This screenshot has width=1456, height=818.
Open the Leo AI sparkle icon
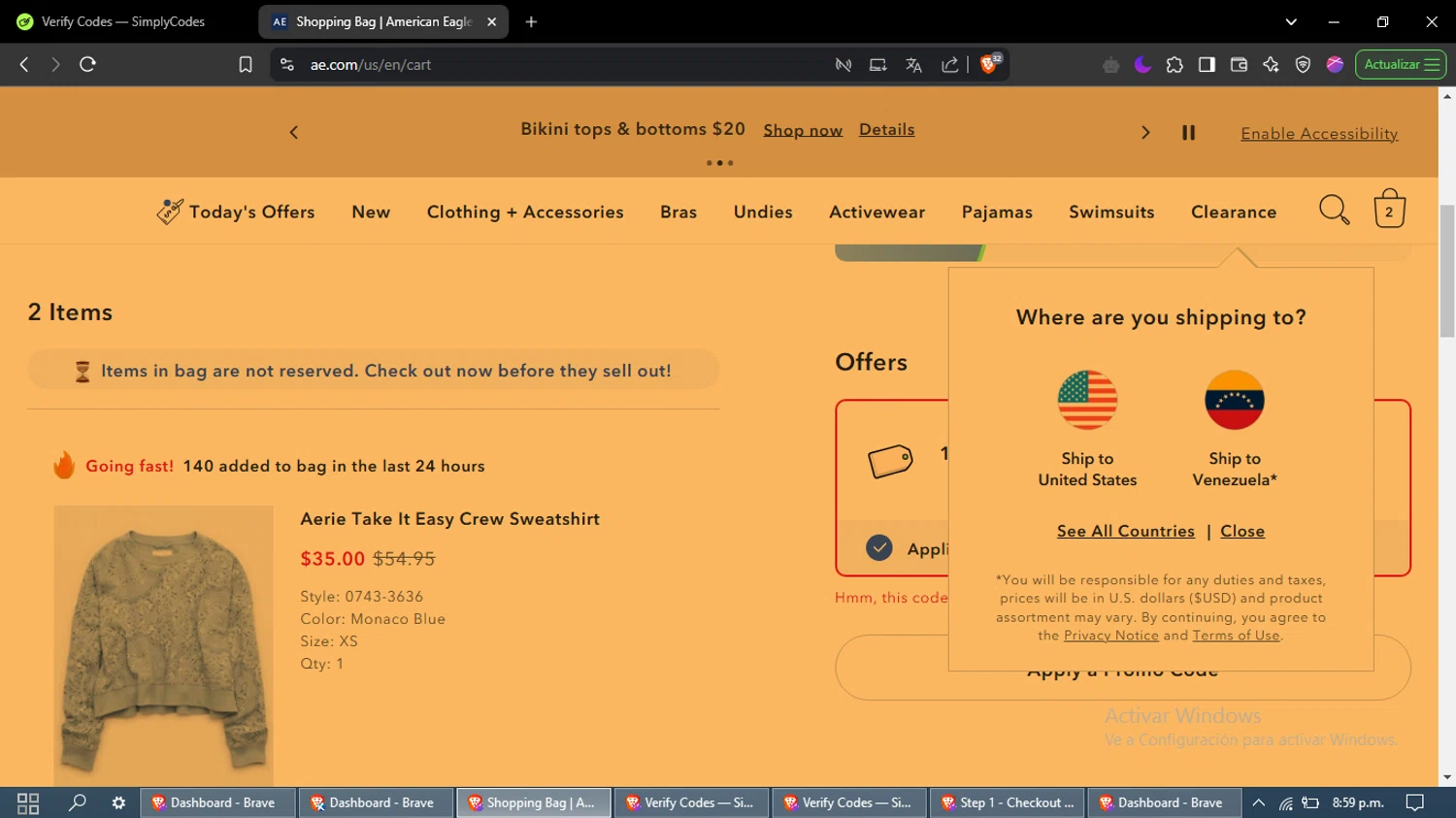click(1271, 65)
